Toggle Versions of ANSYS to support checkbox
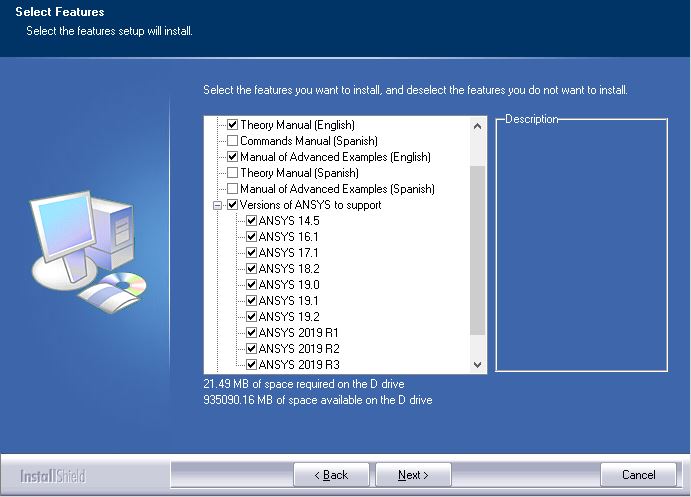This screenshot has width=691, height=497. pyautogui.click(x=233, y=205)
